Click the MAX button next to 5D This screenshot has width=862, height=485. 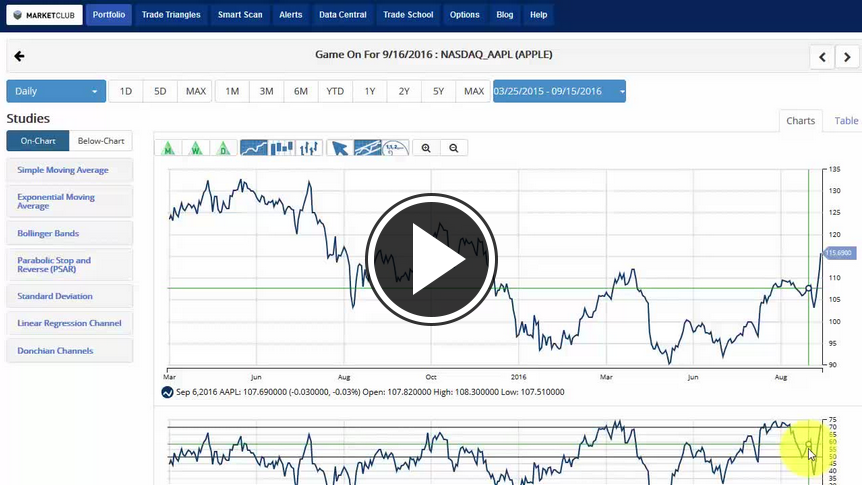point(195,91)
